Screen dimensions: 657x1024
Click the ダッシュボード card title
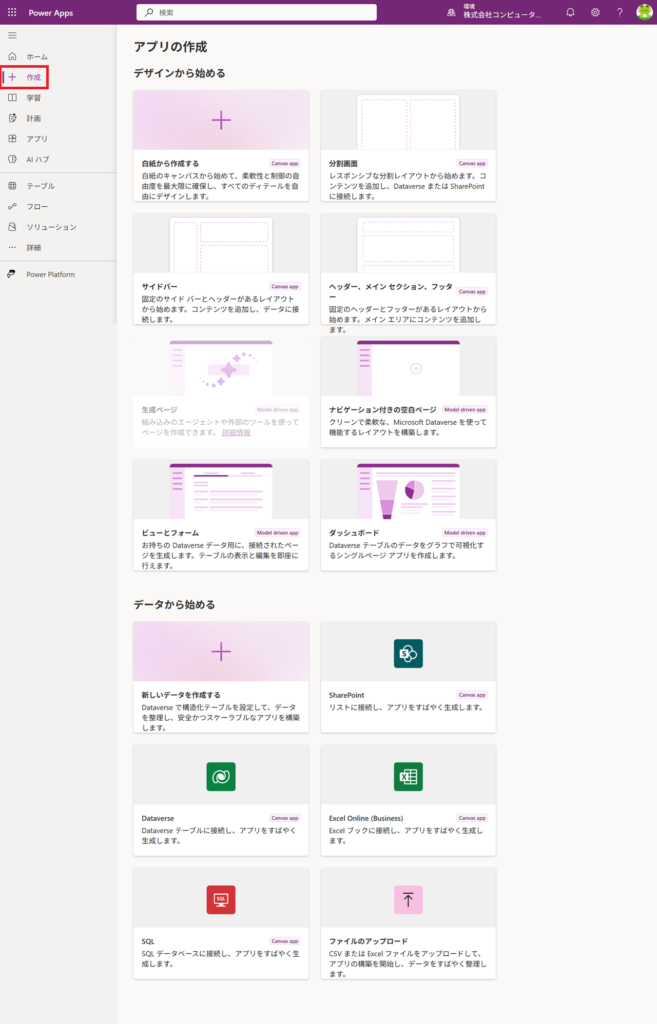[353, 533]
